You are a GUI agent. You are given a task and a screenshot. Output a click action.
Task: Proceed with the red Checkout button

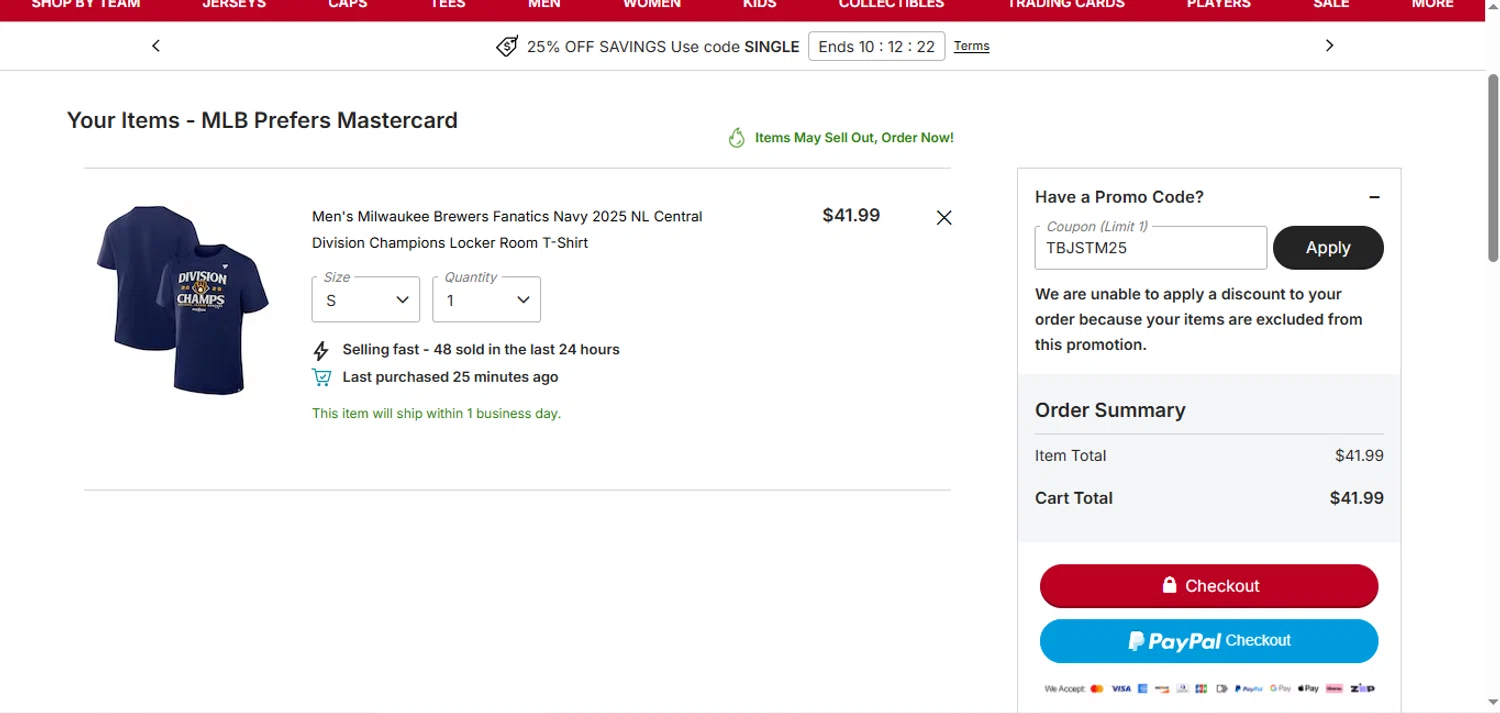(1209, 586)
